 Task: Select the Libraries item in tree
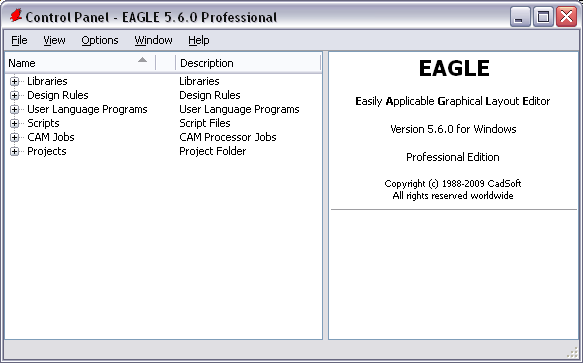pyautogui.click(x=47, y=81)
